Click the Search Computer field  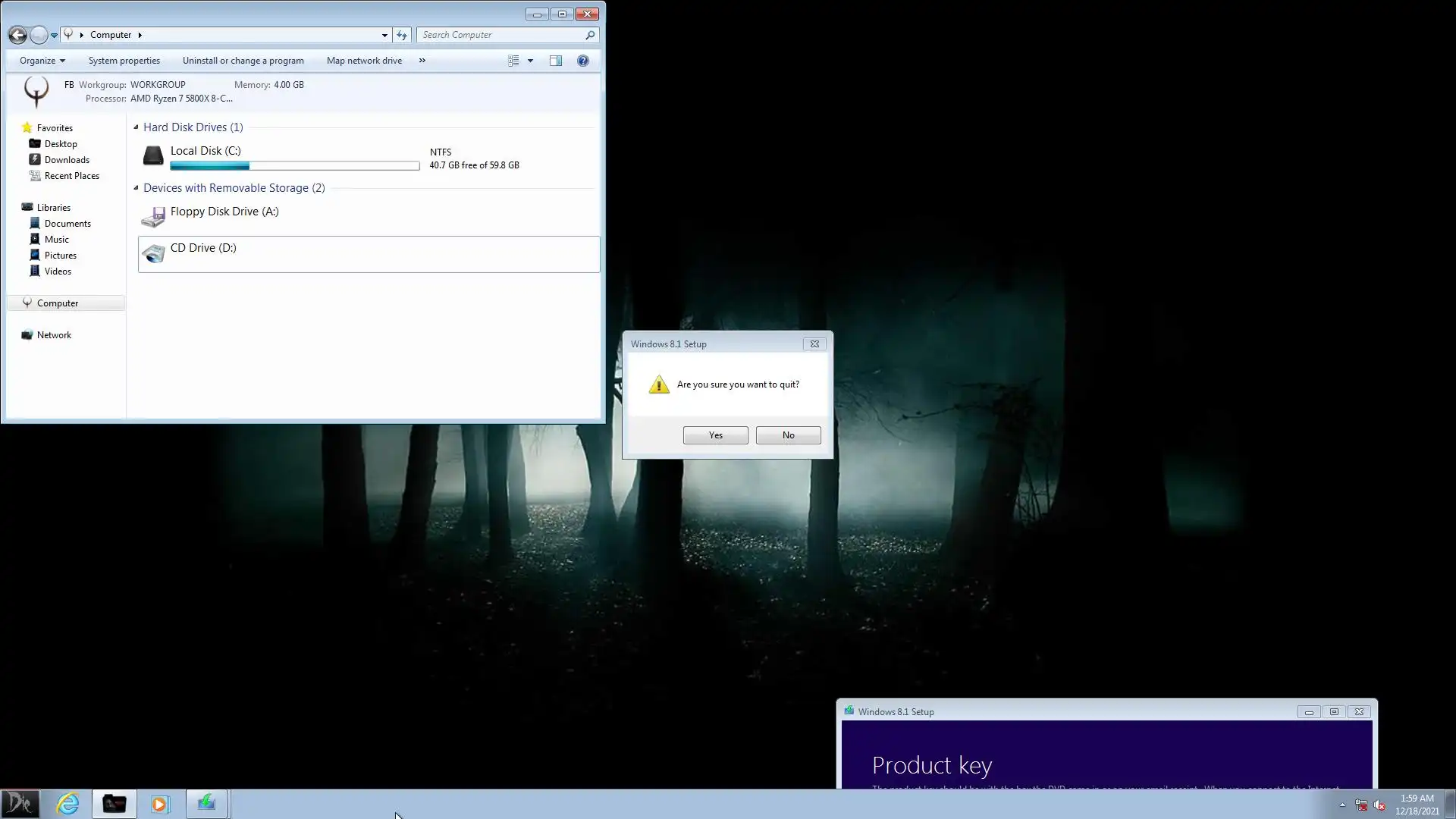(x=500, y=35)
